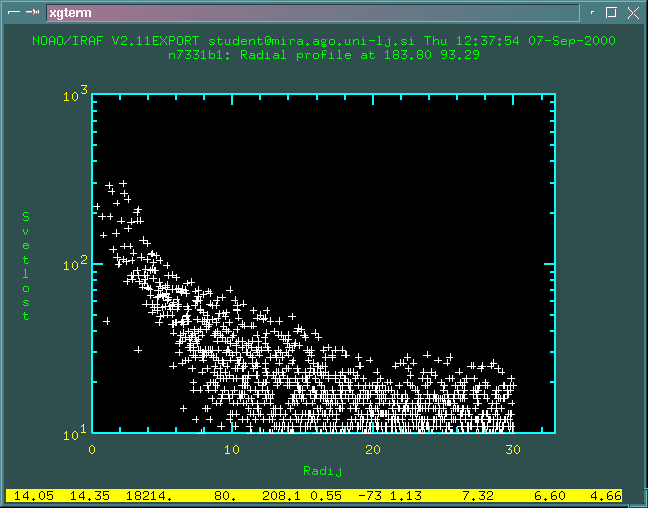Click status bar value 6.60
Image resolution: width=648 pixels, height=508 pixels.
tap(550, 496)
